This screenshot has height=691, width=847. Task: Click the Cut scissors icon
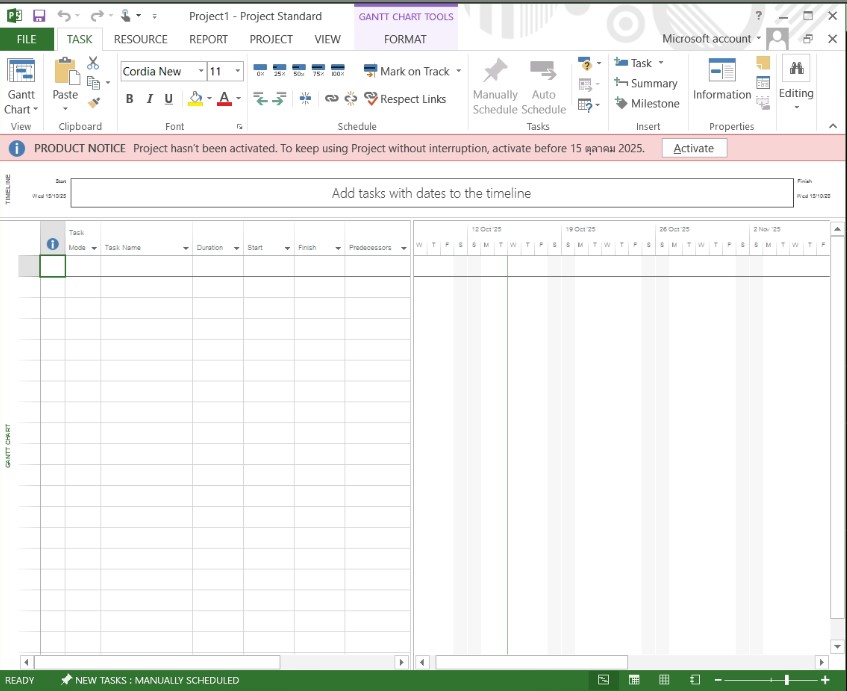point(93,63)
